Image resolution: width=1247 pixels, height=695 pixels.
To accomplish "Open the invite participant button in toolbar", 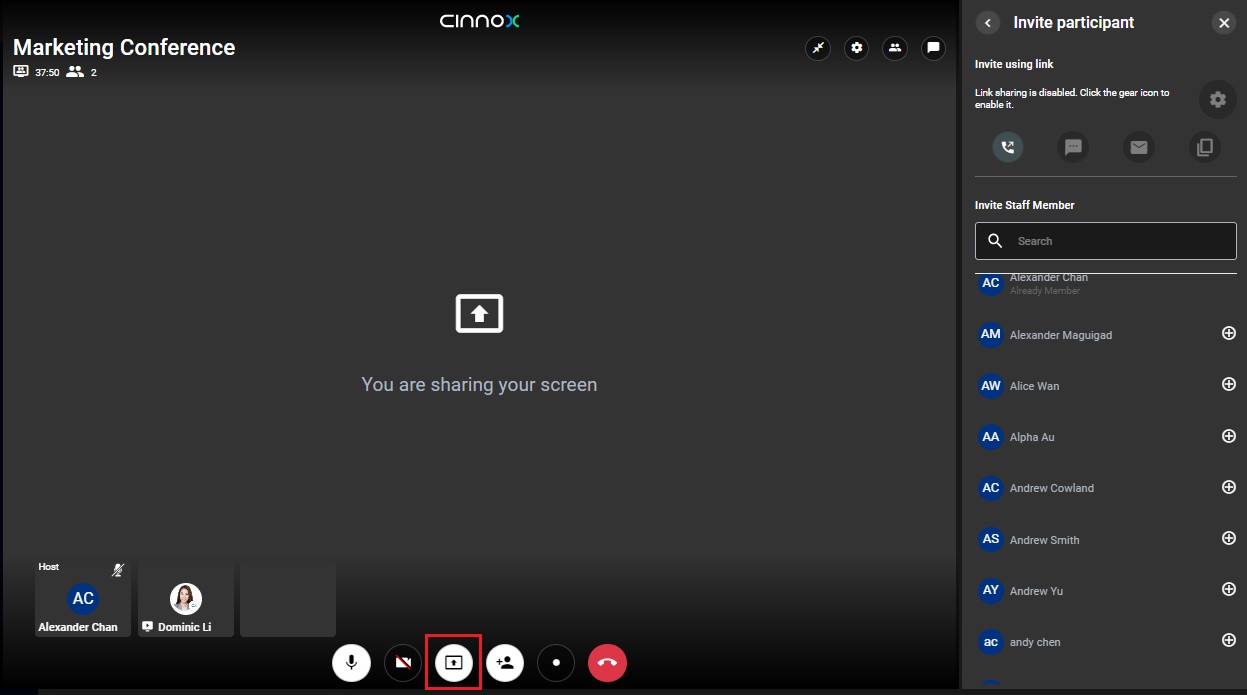I will [505, 662].
